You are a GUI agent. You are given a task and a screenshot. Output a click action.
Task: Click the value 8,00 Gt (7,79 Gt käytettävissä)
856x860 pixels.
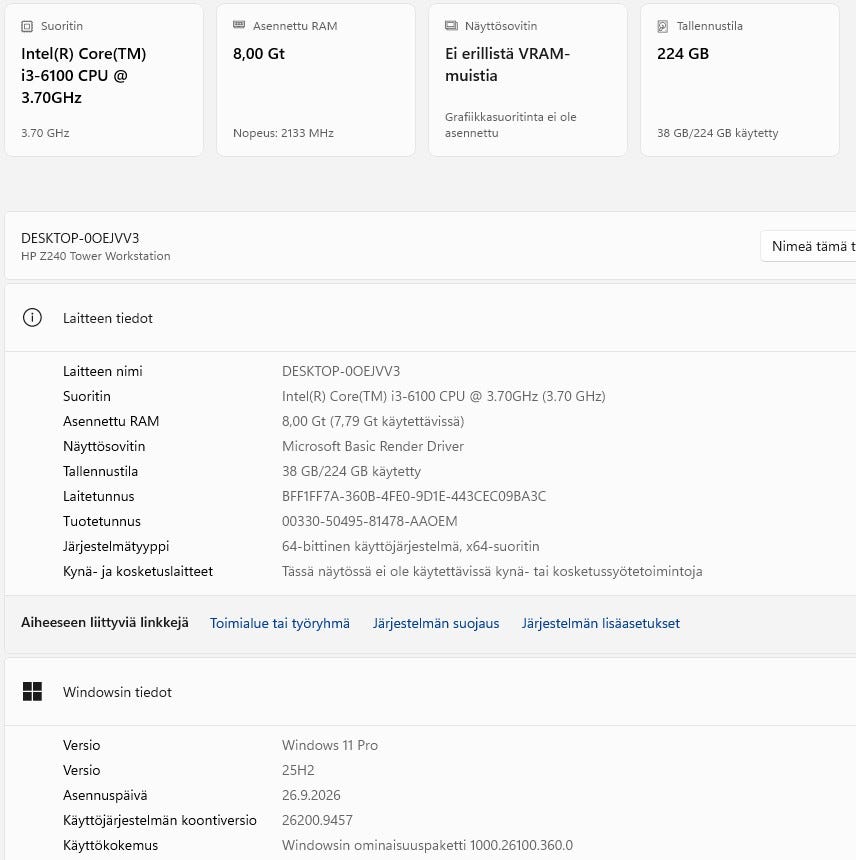(x=373, y=421)
